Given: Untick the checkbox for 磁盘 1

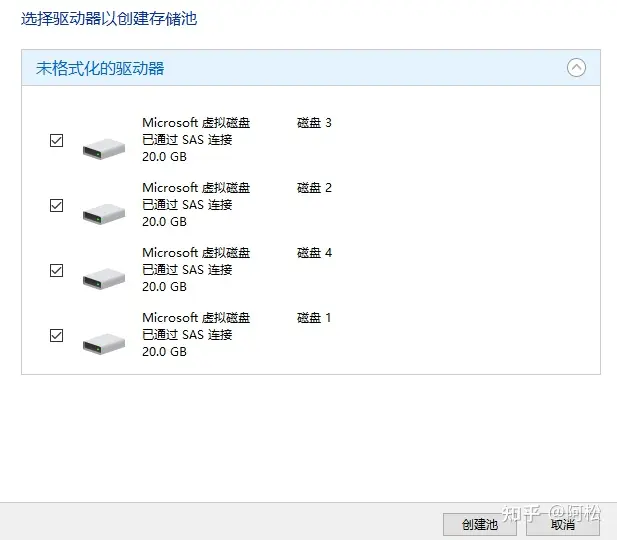Looking at the screenshot, I should click(x=57, y=336).
